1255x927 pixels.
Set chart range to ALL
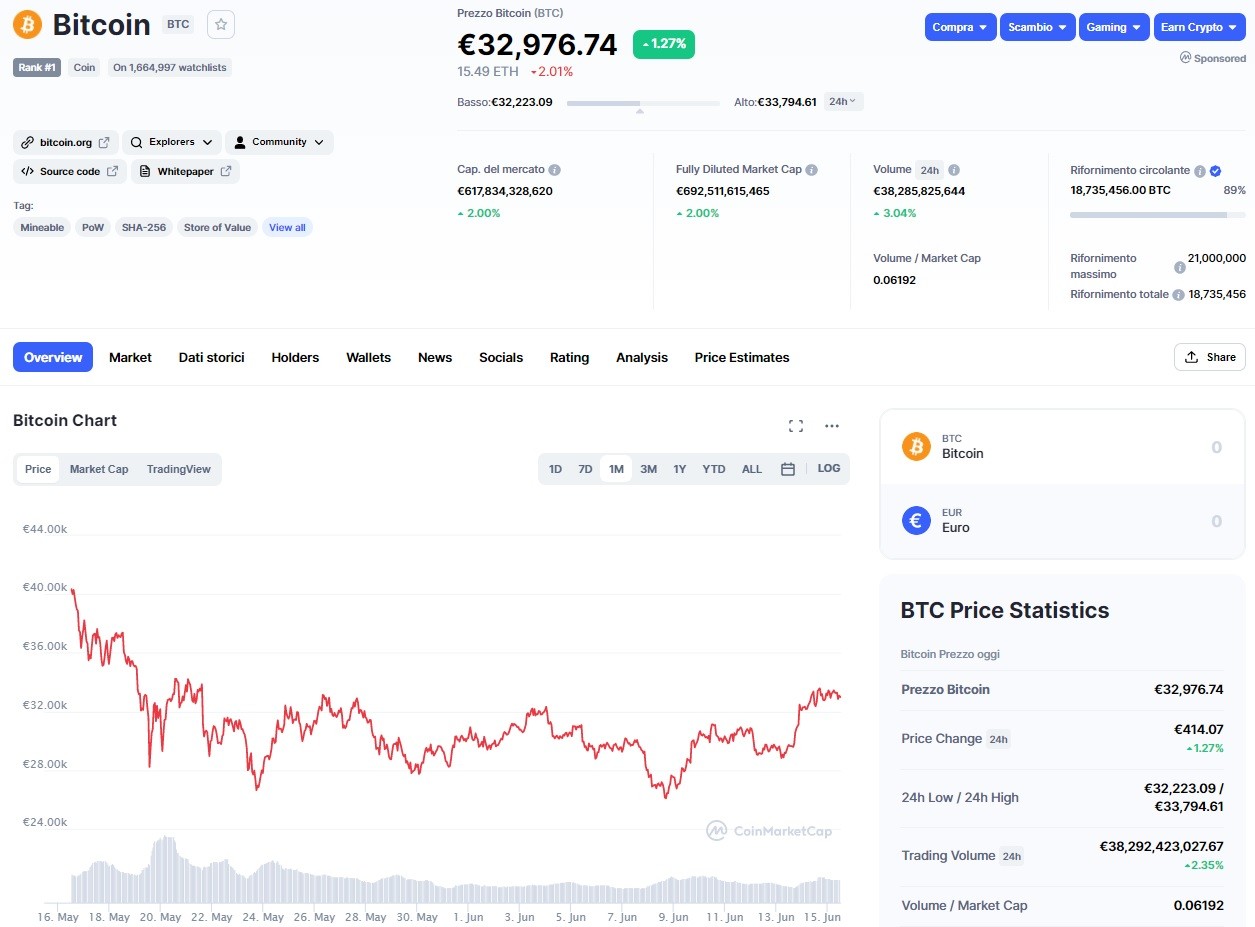(752, 469)
